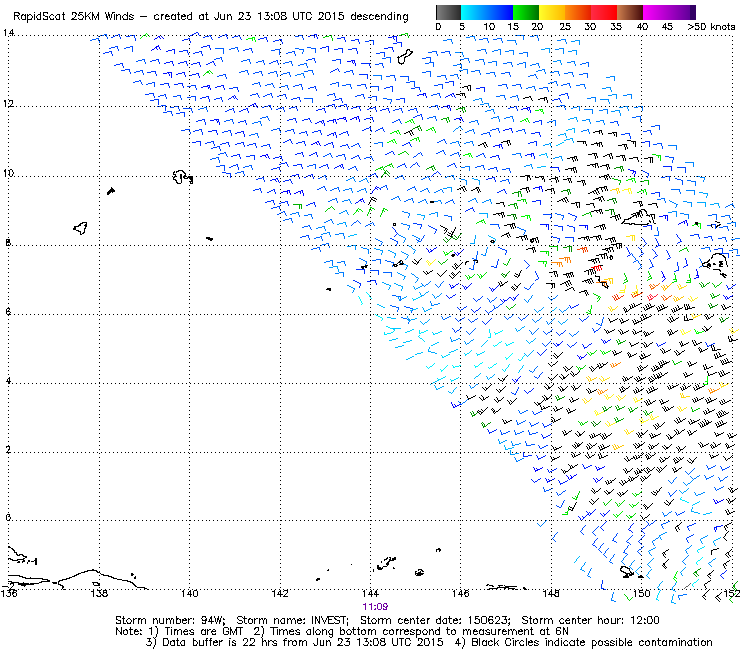This screenshot has height=650, width=740.
Task: Click the latitude label '10'
Action: [x=8, y=173]
